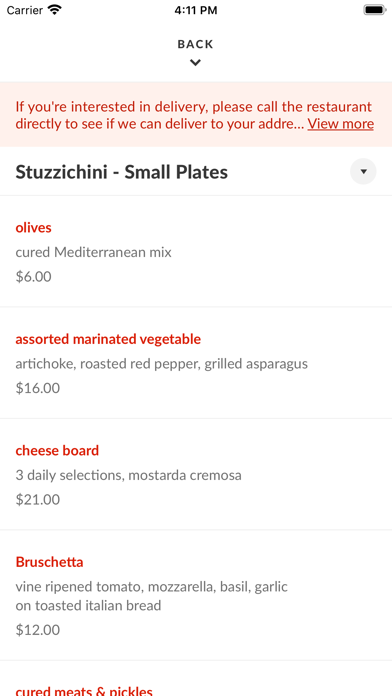Tap the Wi-Fi icon in status bar
Image resolution: width=392 pixels, height=696 pixels.
click(x=55, y=10)
